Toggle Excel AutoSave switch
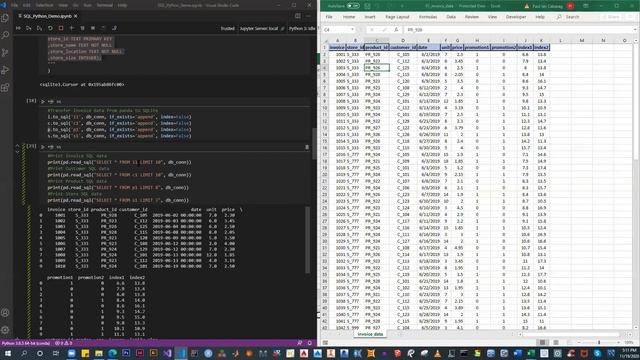Screen dimensions: 640x360 353,6
